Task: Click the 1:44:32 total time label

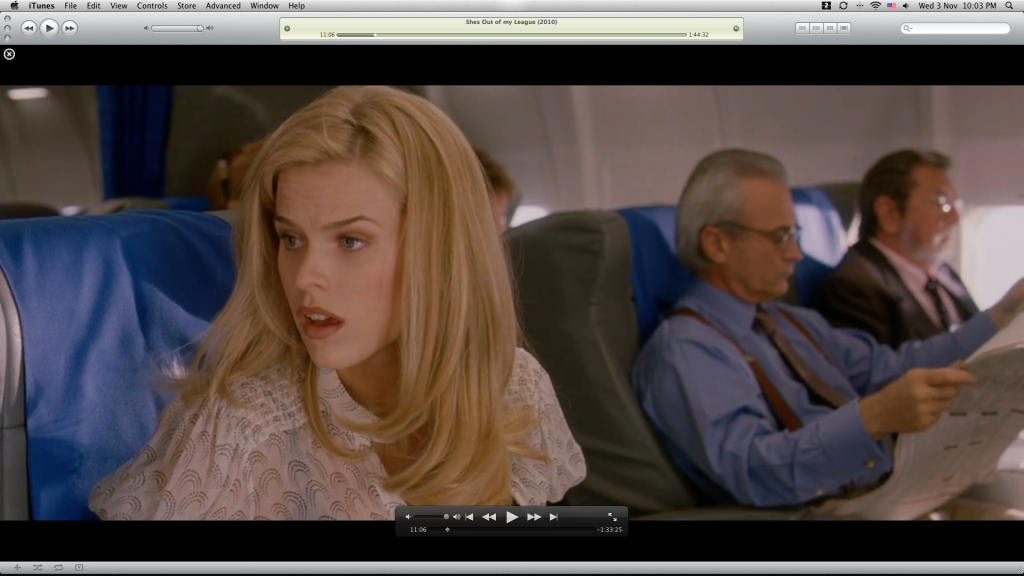Action: tap(698, 35)
